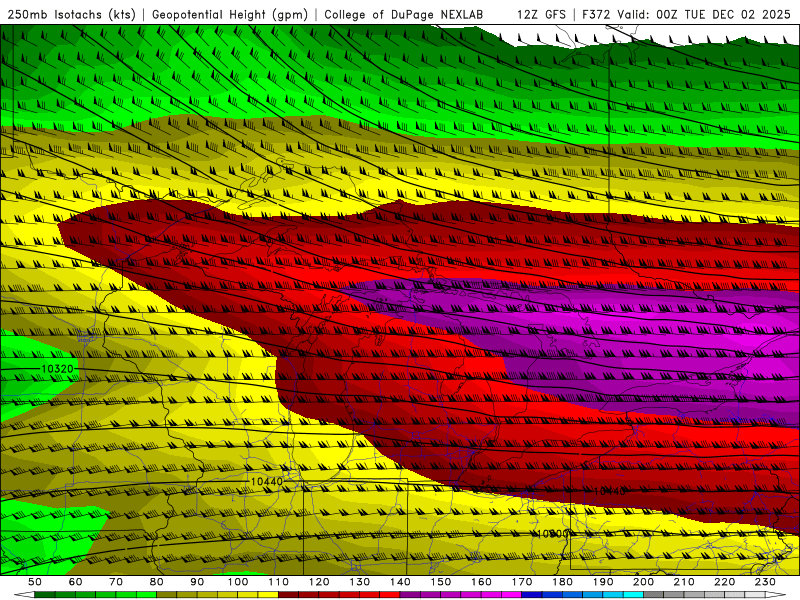Click the 50 value on color scale

tap(35, 582)
